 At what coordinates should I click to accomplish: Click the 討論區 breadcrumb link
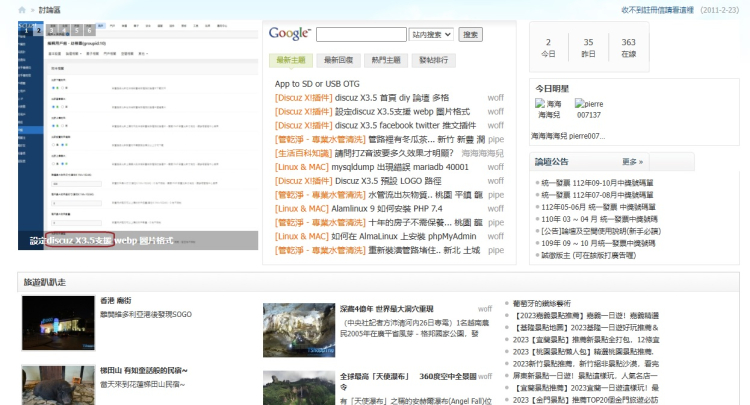[x=50, y=8]
